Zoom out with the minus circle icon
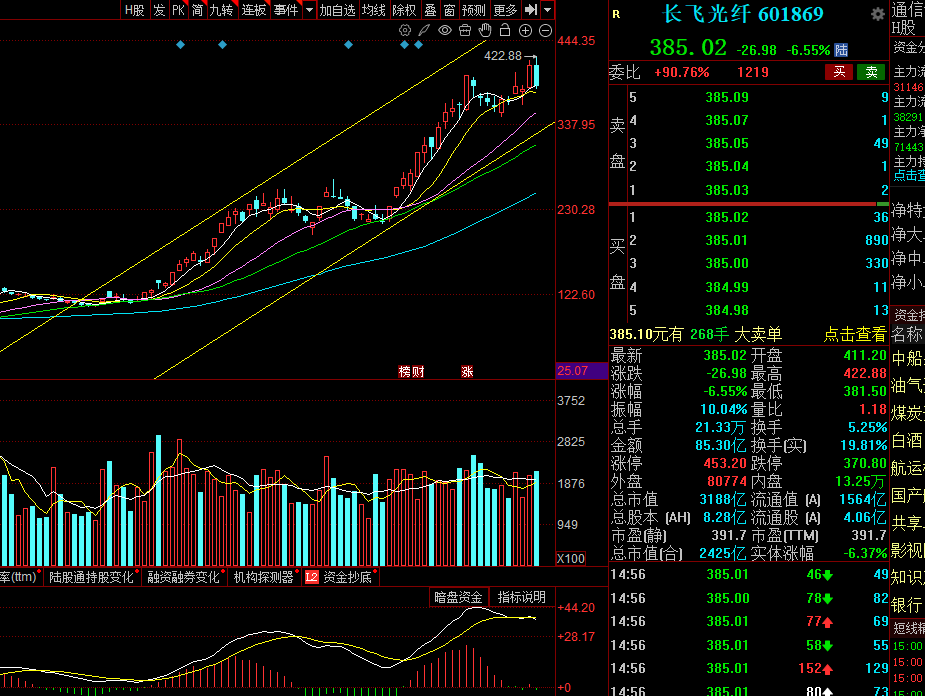This screenshot has width=925, height=696. pos(546,30)
